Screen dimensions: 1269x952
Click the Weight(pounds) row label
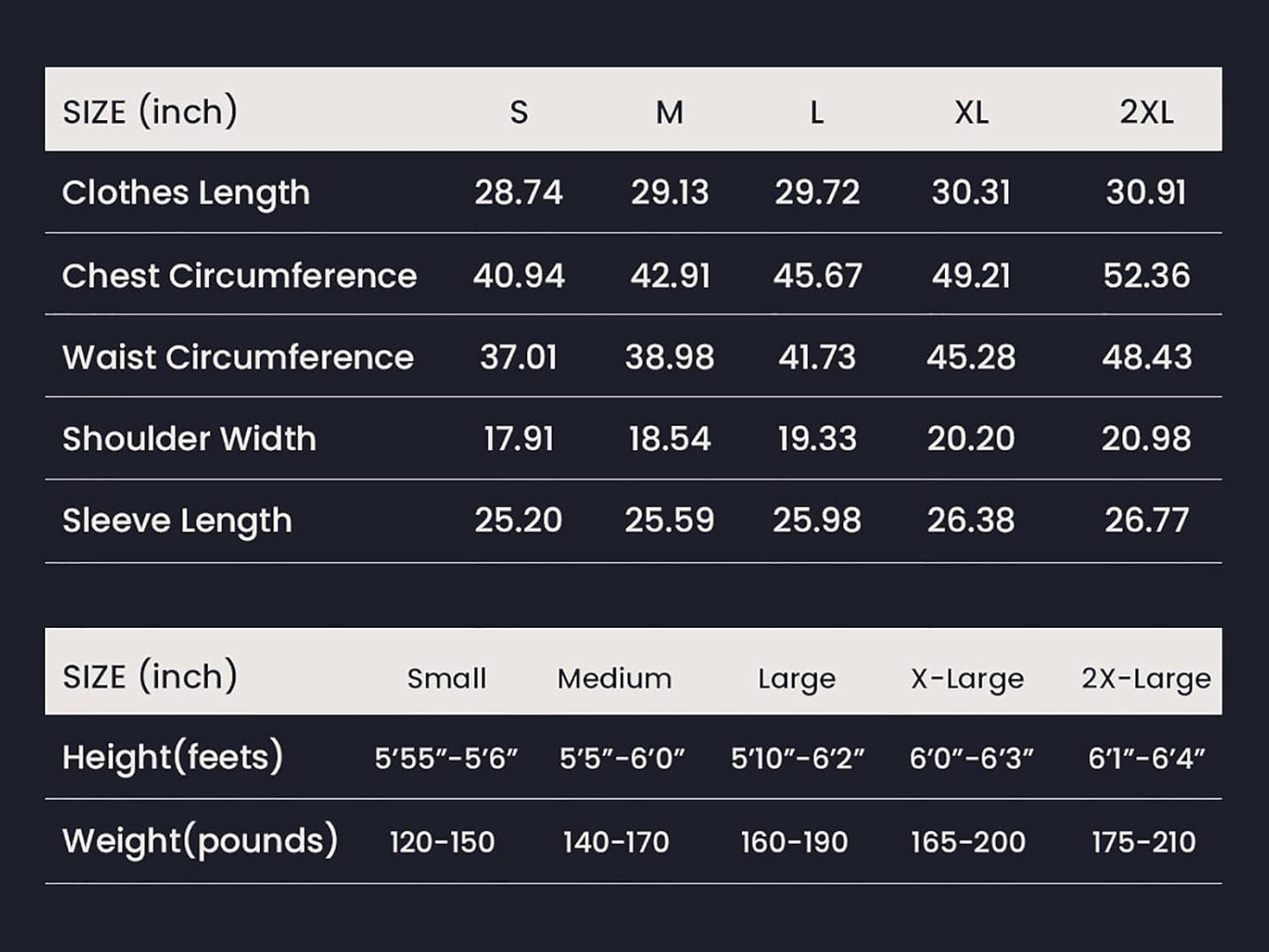click(x=200, y=840)
